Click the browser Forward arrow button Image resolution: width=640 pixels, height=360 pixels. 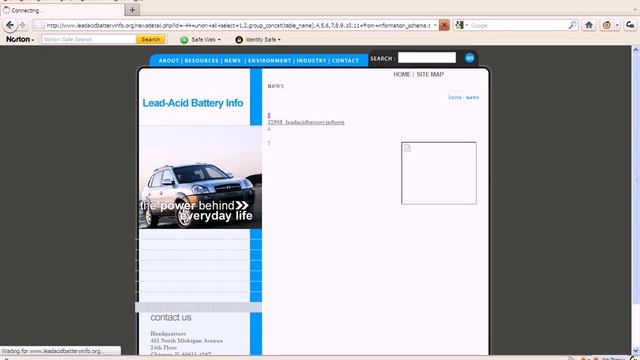(x=22, y=25)
